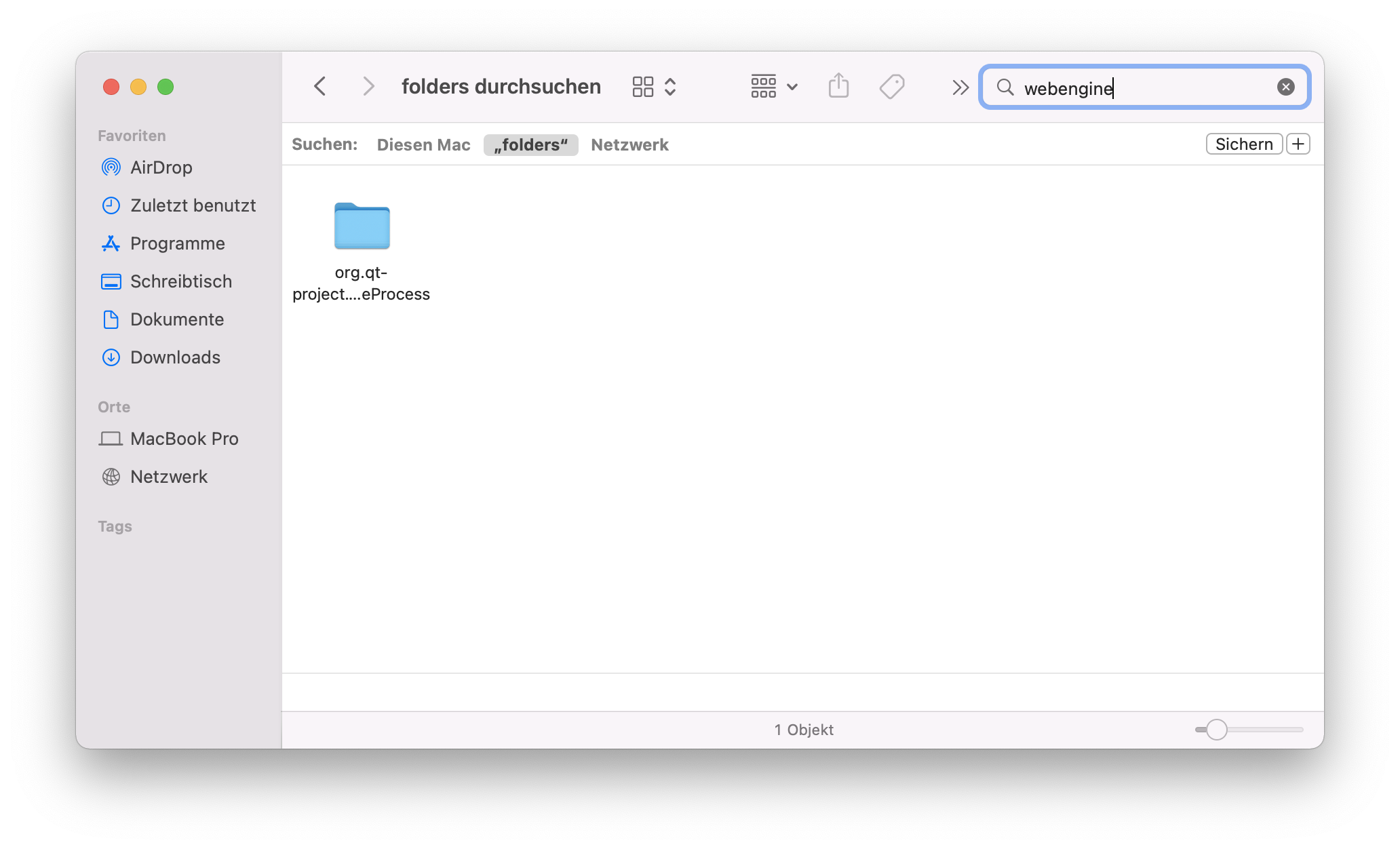Viewport: 1400px width, 849px height.
Task: Click the Sichern button
Action: click(x=1243, y=144)
